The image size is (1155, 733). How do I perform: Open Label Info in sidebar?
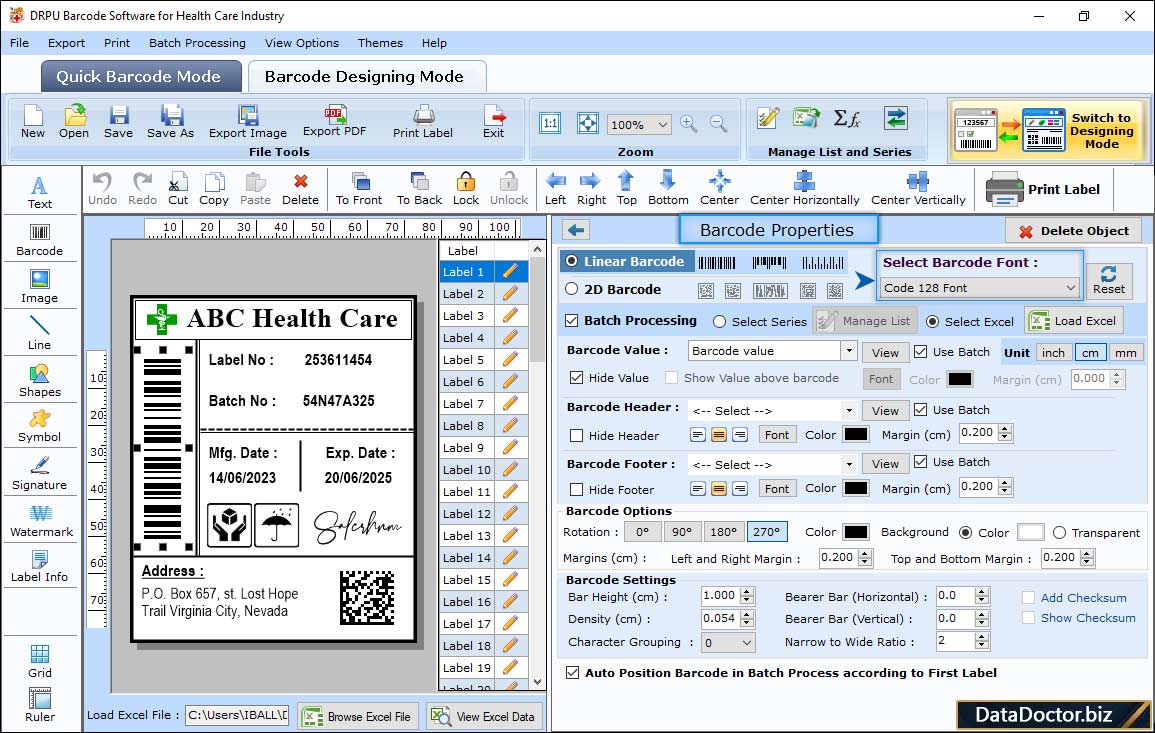(40, 567)
